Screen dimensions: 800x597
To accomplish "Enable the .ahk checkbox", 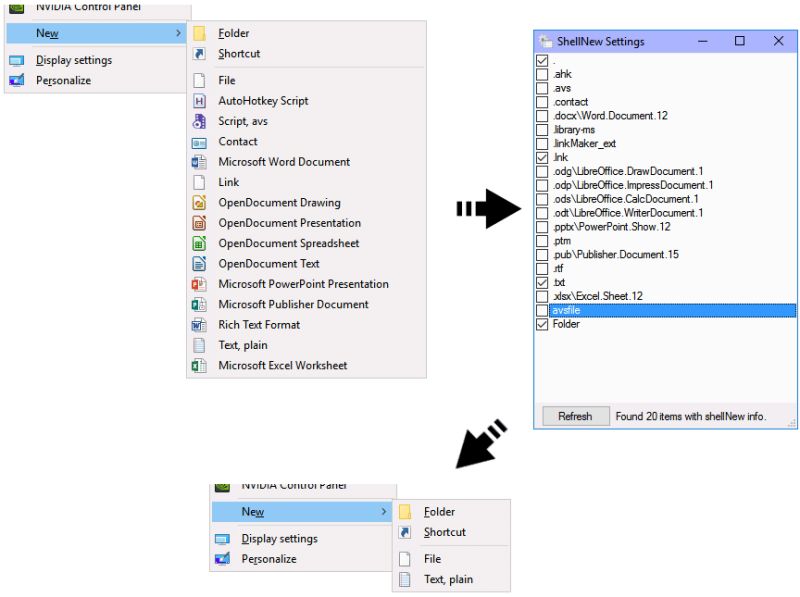I will coord(542,74).
